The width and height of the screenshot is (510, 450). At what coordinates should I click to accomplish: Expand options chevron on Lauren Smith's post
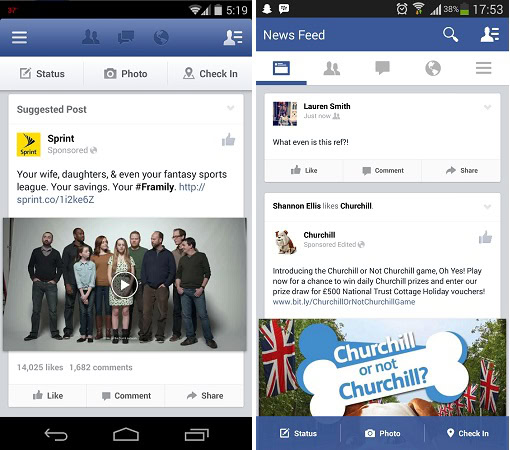pos(487,107)
